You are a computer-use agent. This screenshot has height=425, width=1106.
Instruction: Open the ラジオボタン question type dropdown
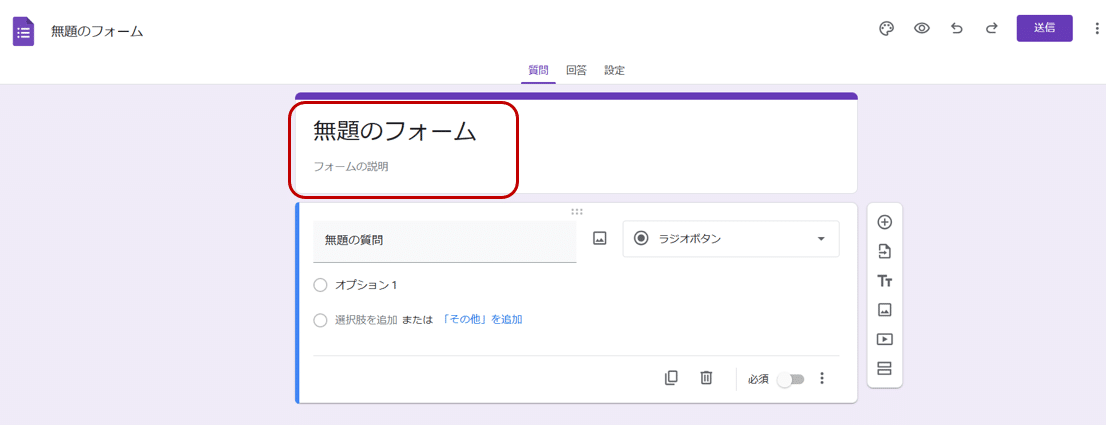(x=731, y=239)
